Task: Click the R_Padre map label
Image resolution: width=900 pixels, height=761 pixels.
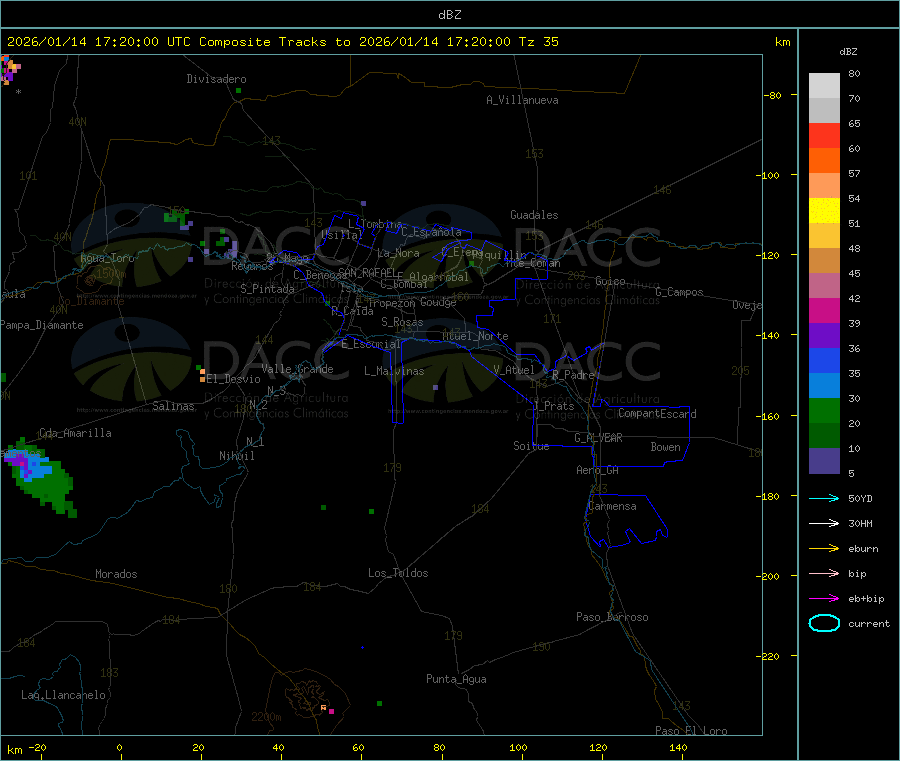Action: [x=573, y=375]
